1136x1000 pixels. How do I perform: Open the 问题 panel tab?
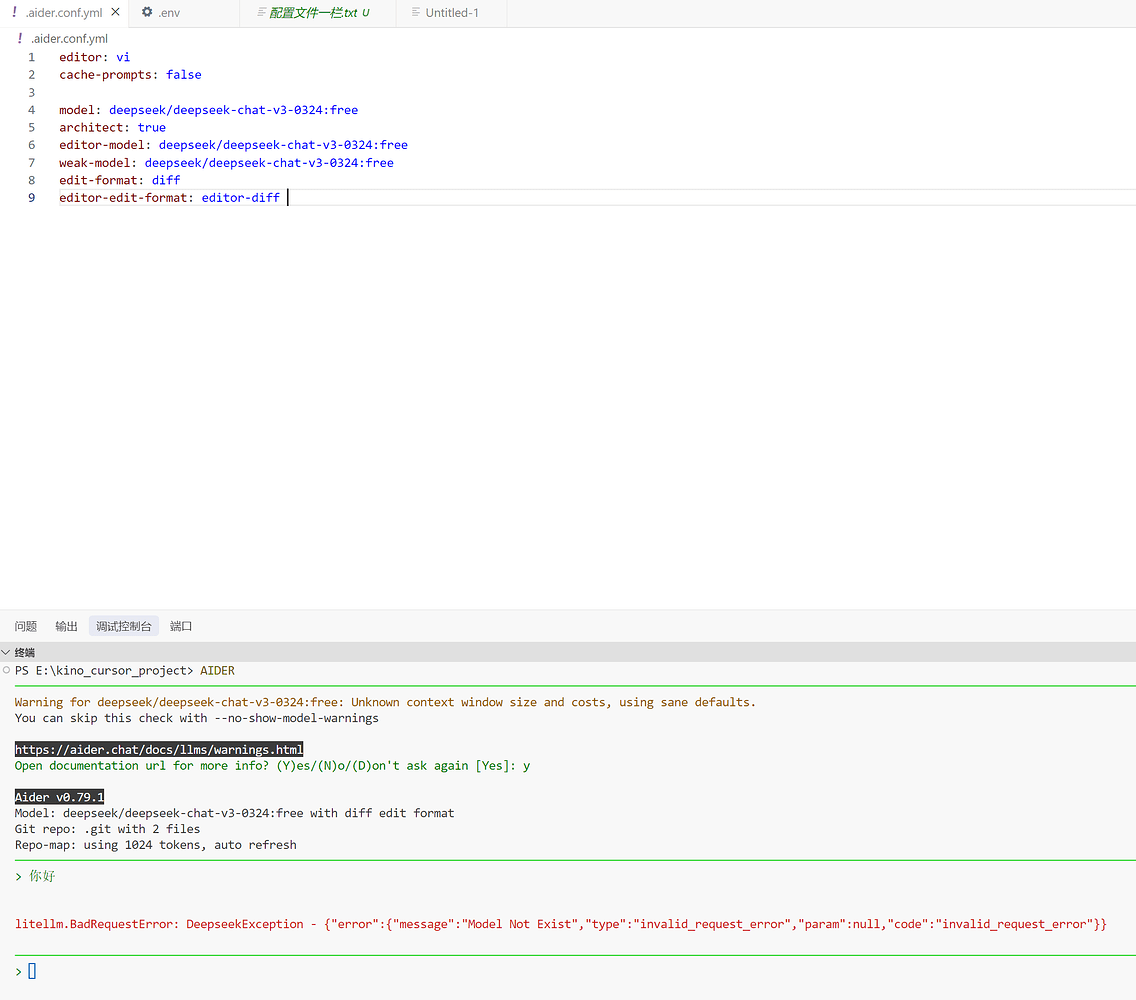[25, 626]
